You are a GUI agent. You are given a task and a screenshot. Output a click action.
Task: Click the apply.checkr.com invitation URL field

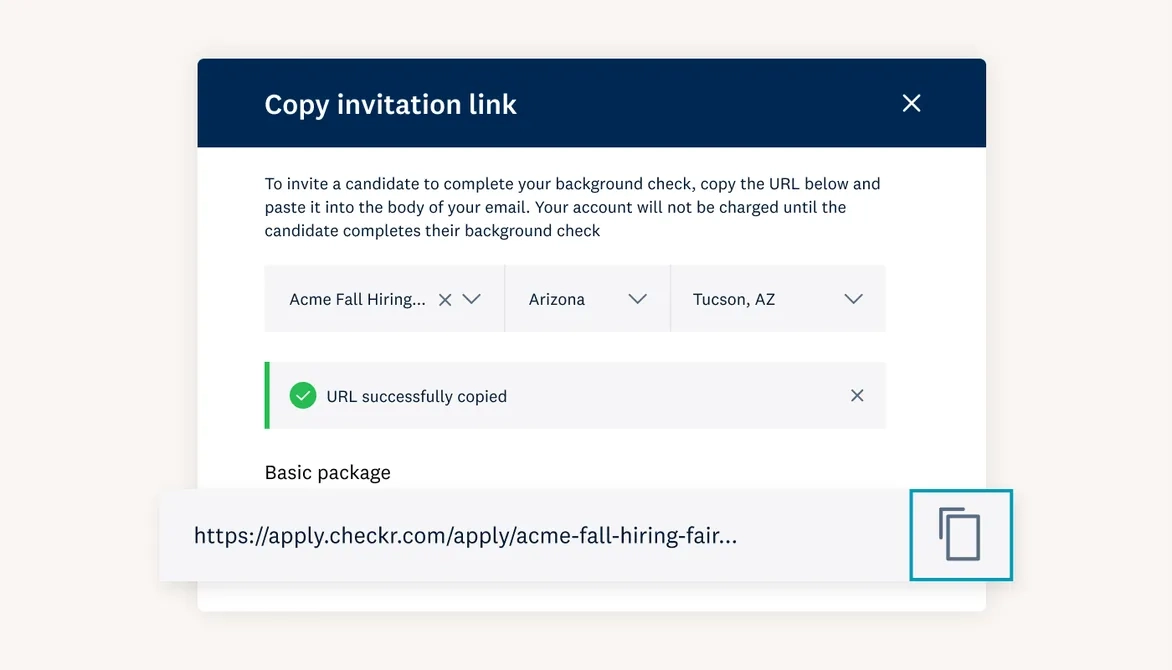(534, 535)
